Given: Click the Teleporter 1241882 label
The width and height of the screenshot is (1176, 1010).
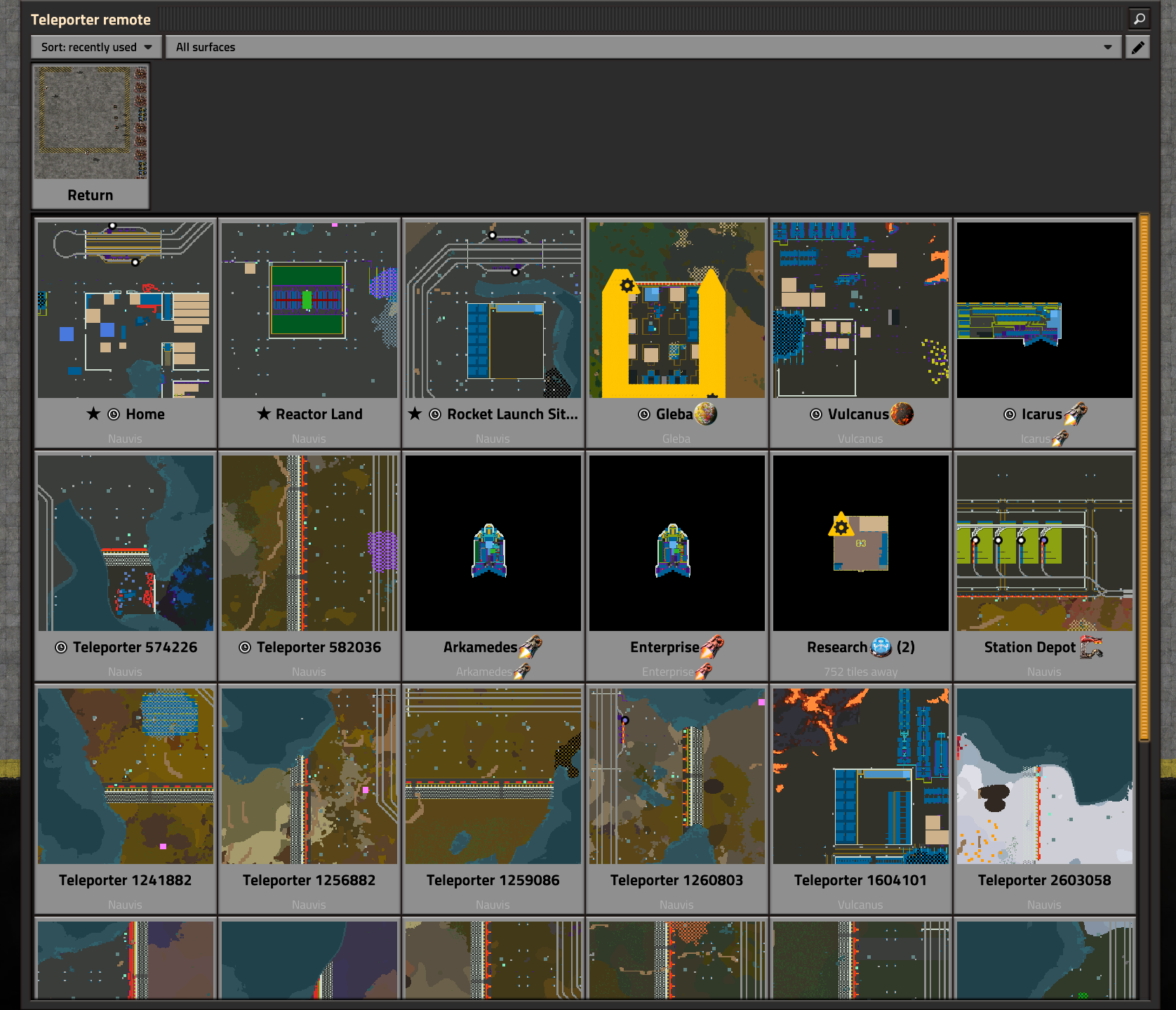Looking at the screenshot, I should 126,880.
